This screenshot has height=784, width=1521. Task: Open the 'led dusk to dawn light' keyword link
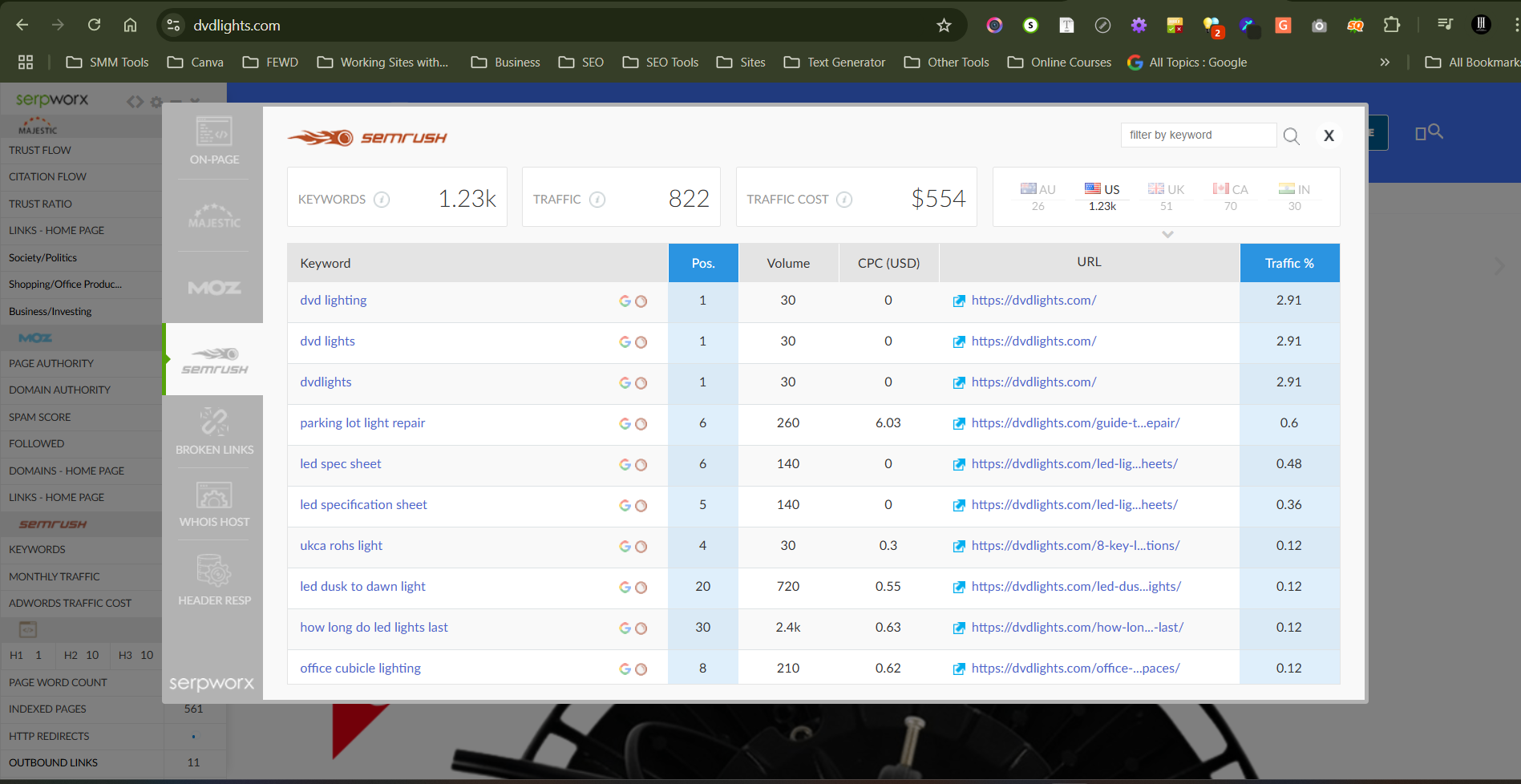coord(362,587)
